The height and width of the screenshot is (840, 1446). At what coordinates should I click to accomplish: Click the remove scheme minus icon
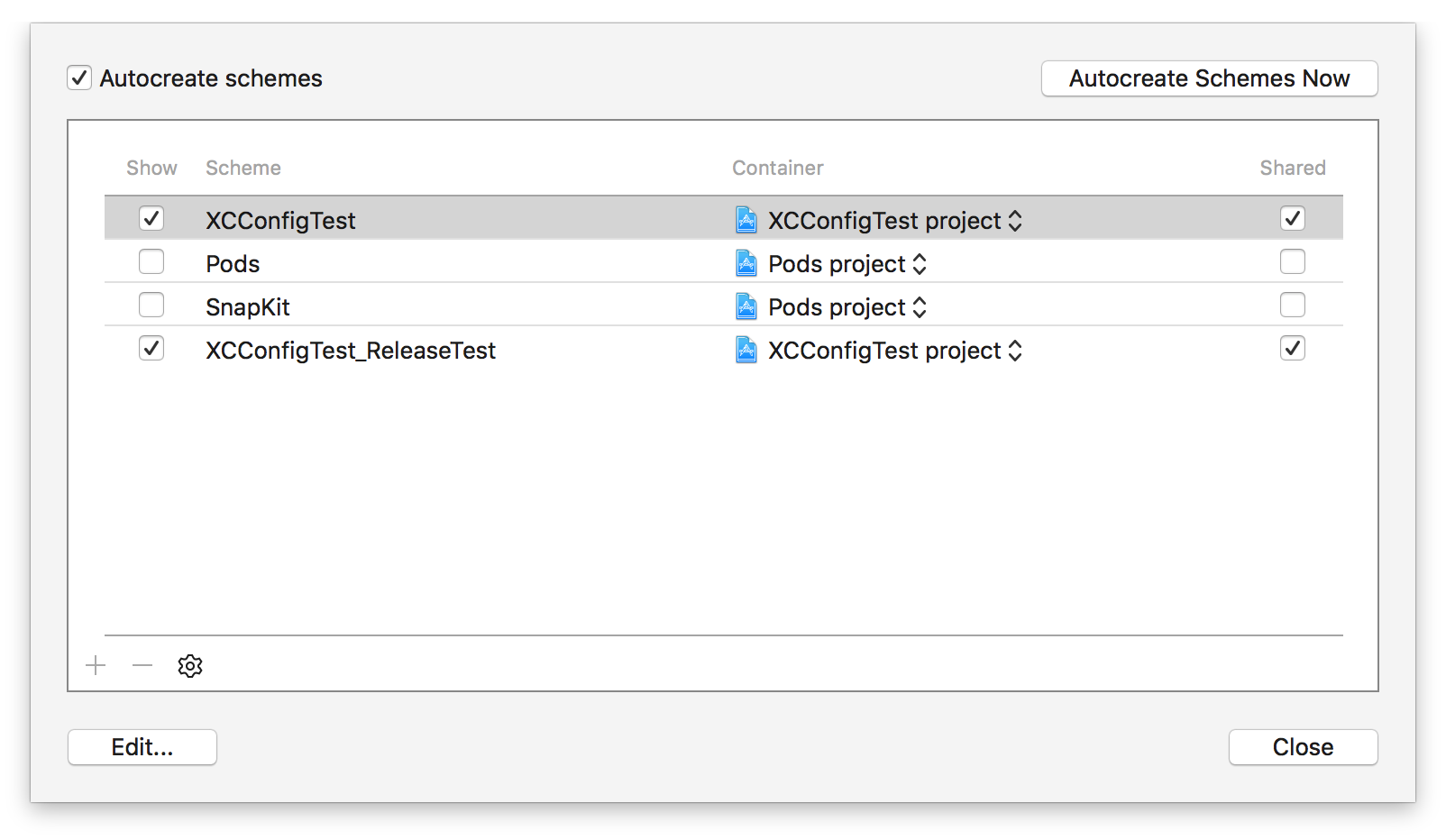click(142, 666)
